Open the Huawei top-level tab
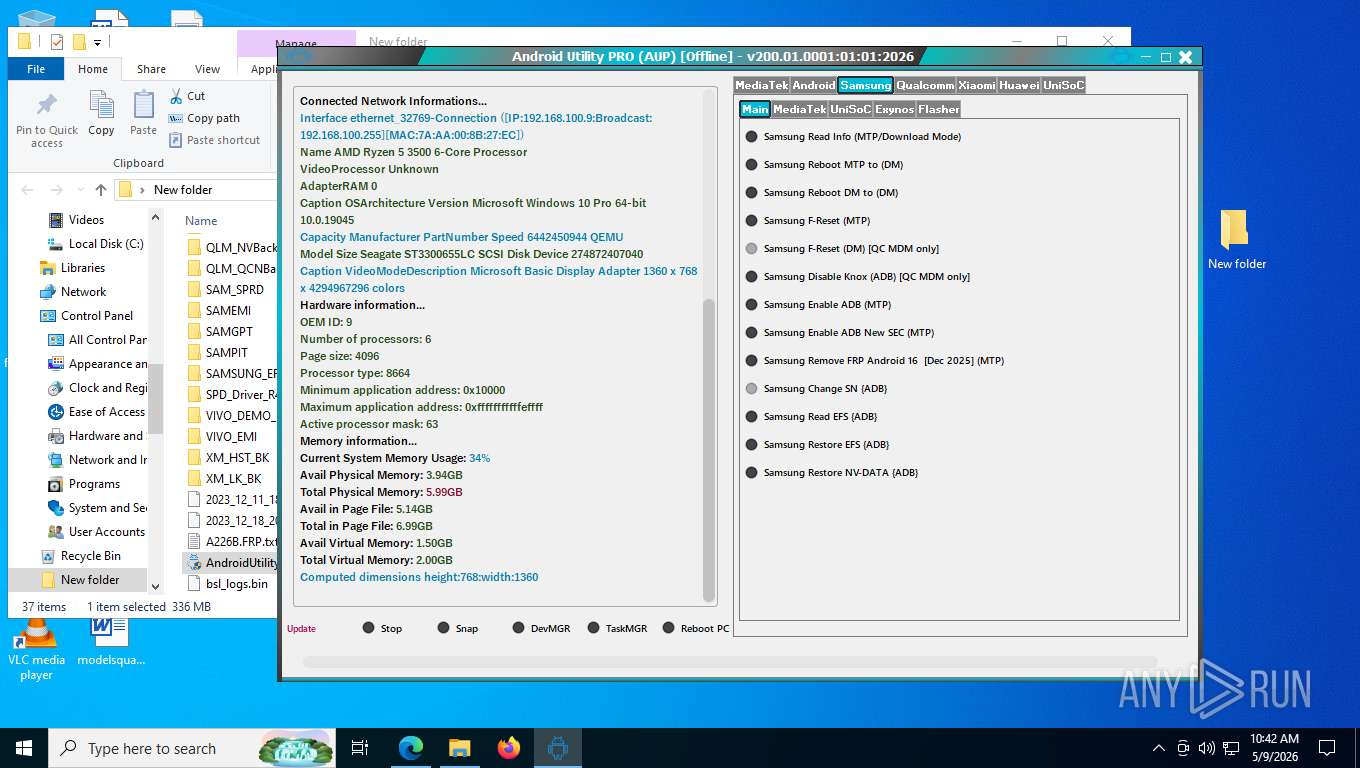The width and height of the screenshot is (1360, 768). [1019, 85]
